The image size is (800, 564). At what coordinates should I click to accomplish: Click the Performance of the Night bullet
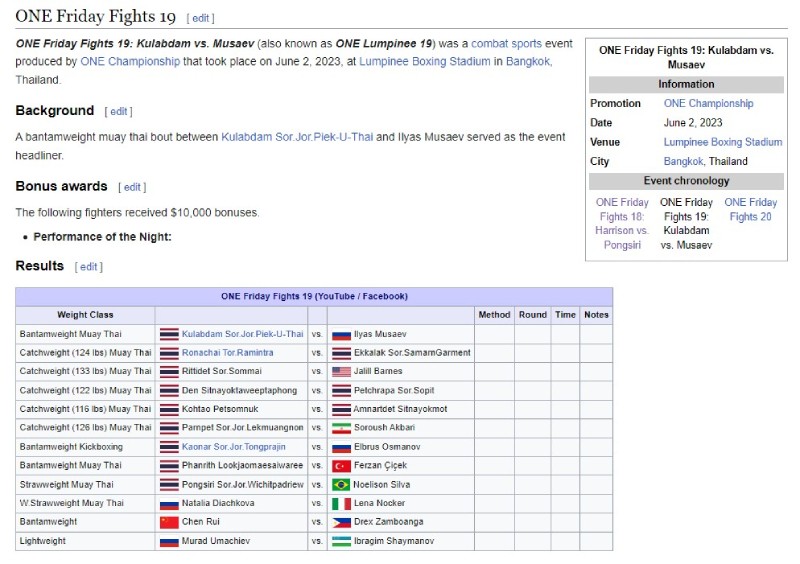[x=102, y=237]
